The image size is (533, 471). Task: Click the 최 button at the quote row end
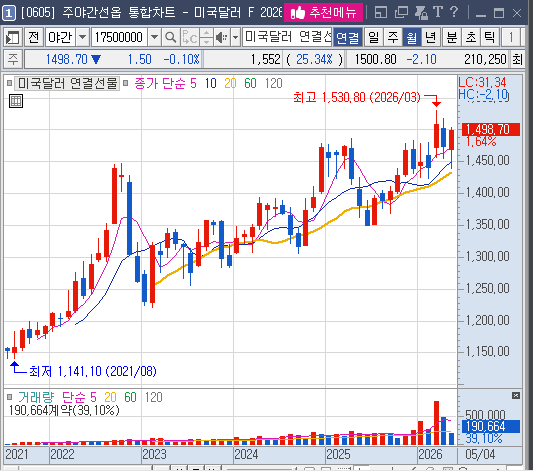point(517,59)
